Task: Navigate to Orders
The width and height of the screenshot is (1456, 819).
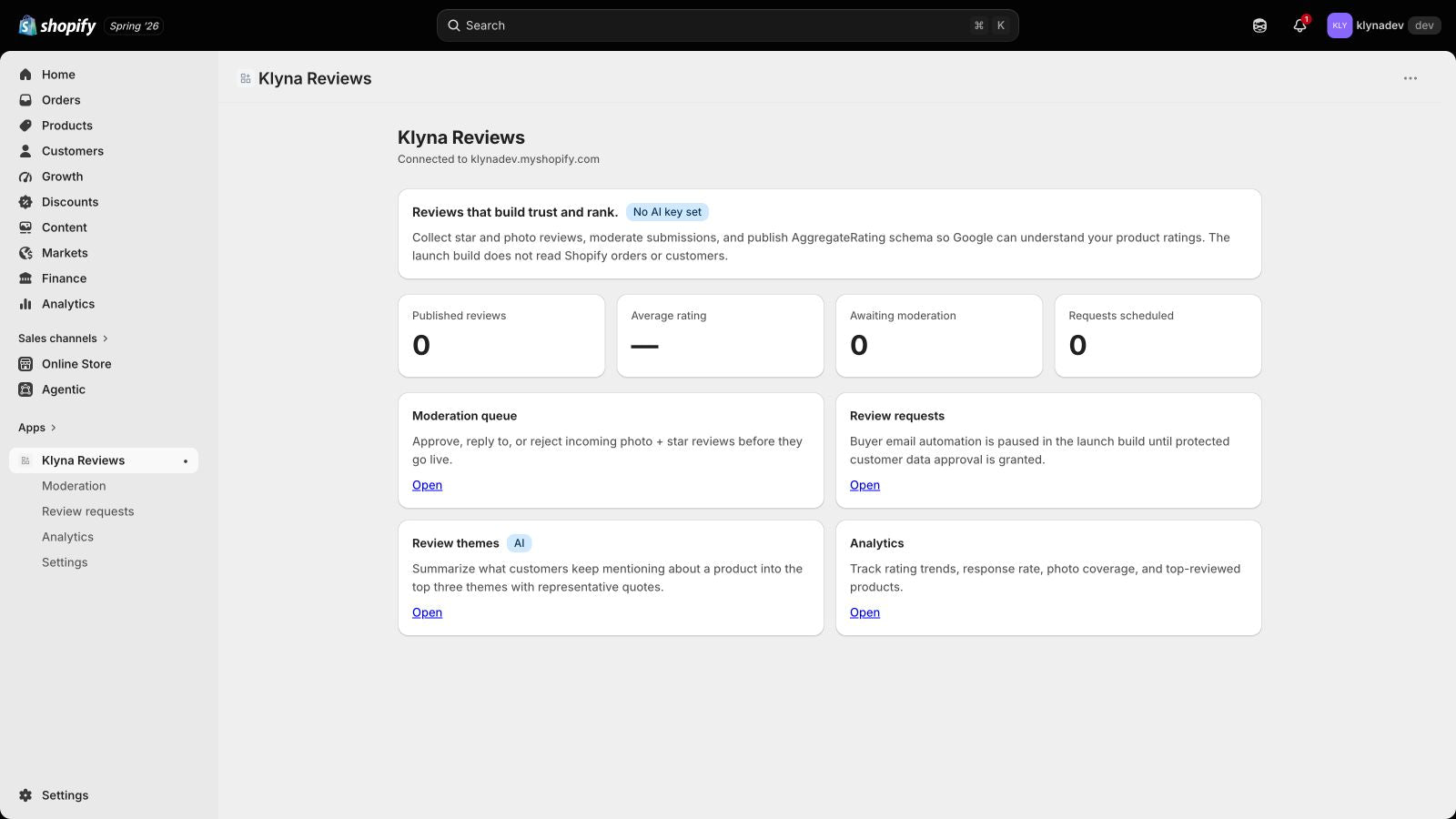Action: [x=61, y=100]
